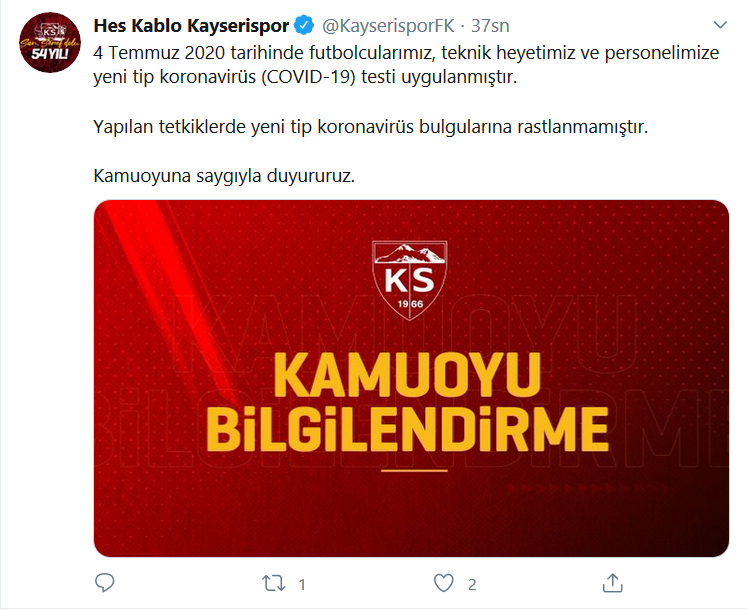Open the Kamuoyu Bilgilendirme image
The width and height of the screenshot is (747, 610).
click(x=411, y=378)
